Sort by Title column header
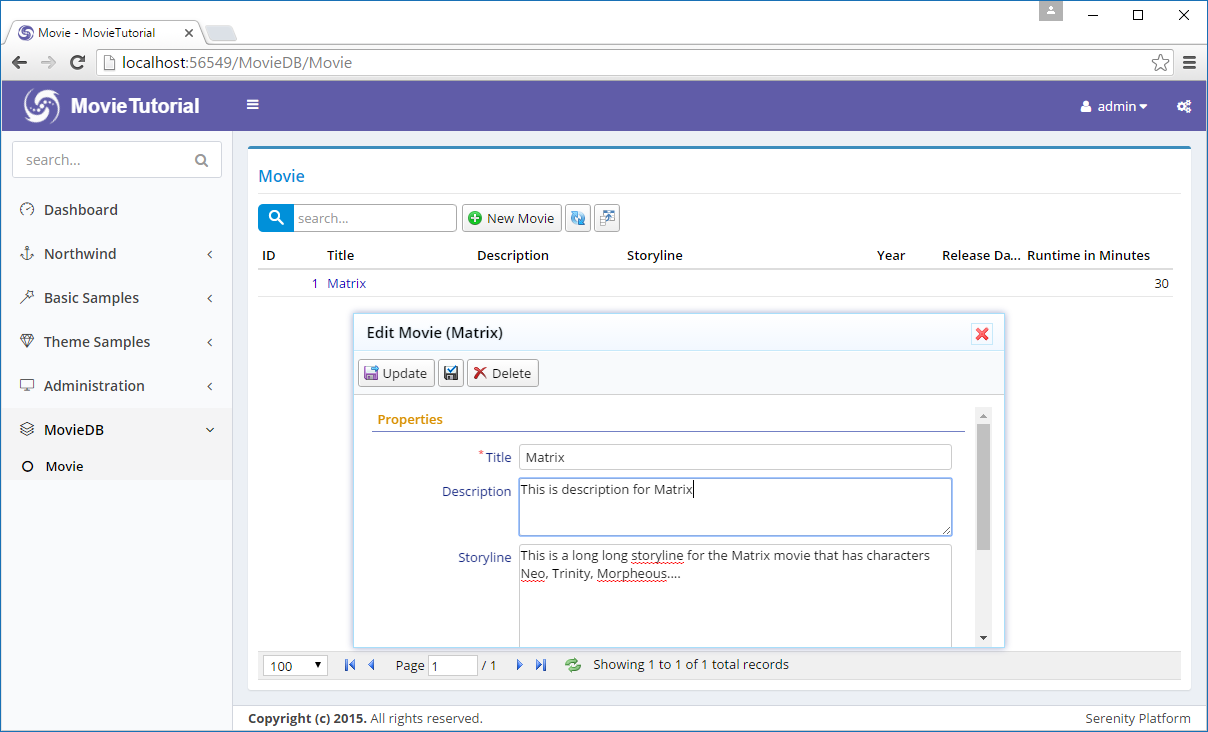 click(341, 255)
